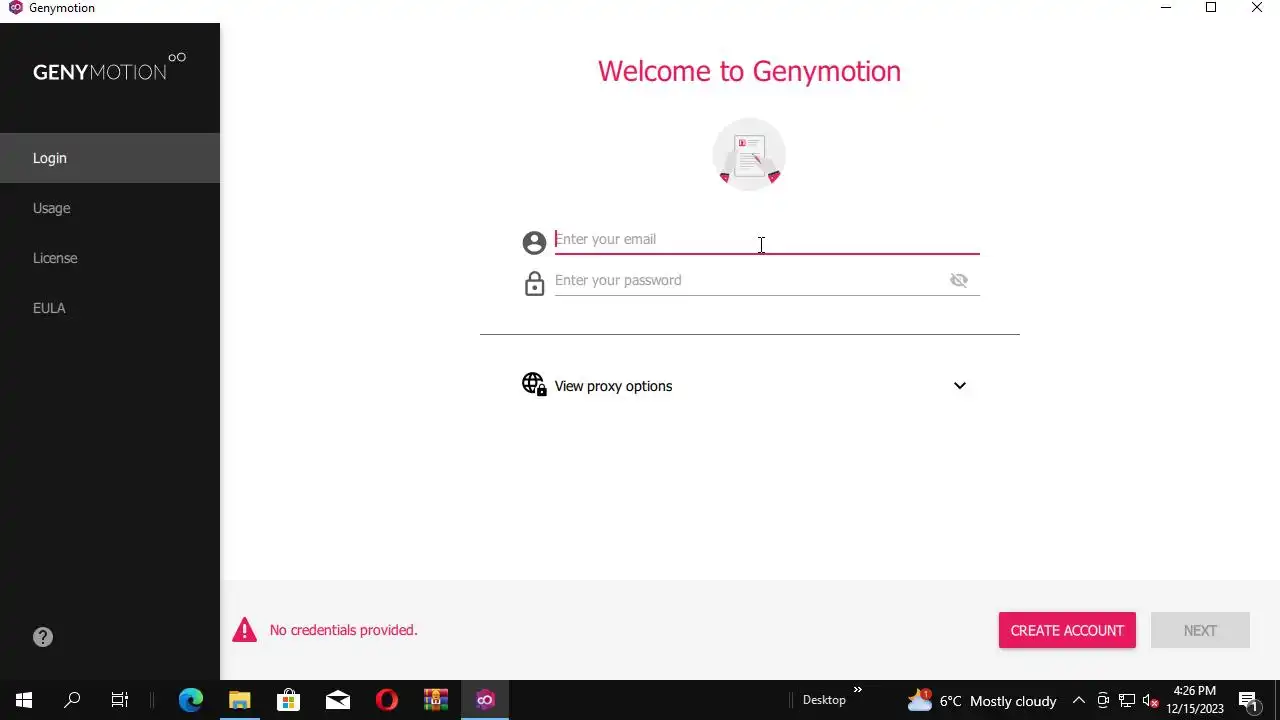The width and height of the screenshot is (1280, 720).
Task: Click the Desktop toolbar label
Action: pos(824,700)
